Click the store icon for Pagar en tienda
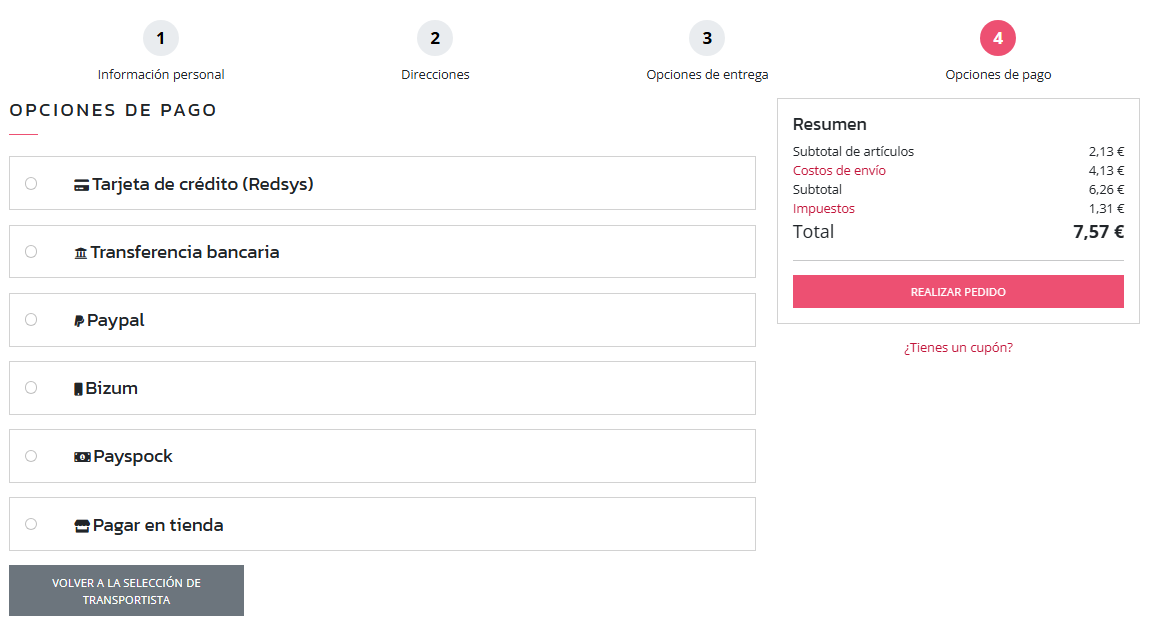The height and width of the screenshot is (633, 1152). [x=82, y=526]
